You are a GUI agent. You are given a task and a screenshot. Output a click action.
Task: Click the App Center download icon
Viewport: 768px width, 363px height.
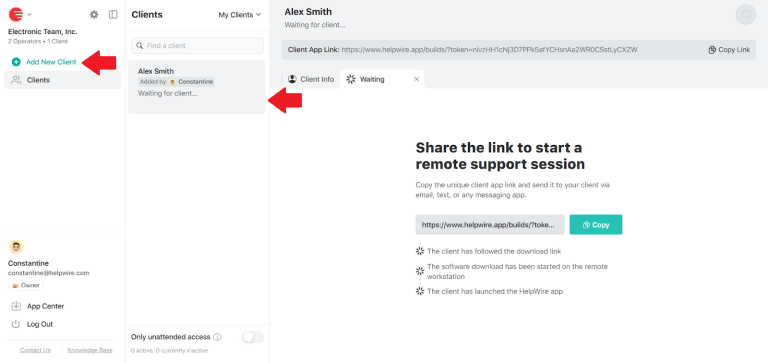[16, 306]
